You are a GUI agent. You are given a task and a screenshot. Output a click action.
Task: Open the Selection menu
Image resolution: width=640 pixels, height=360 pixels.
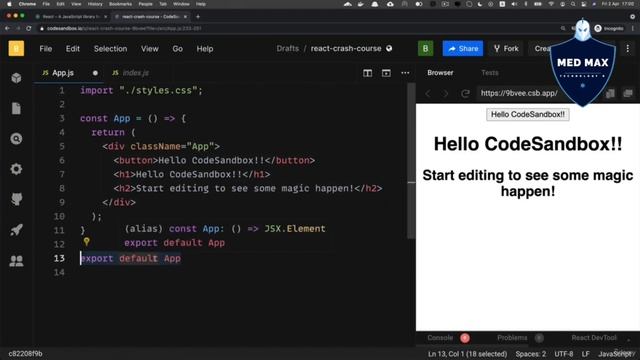click(110, 49)
